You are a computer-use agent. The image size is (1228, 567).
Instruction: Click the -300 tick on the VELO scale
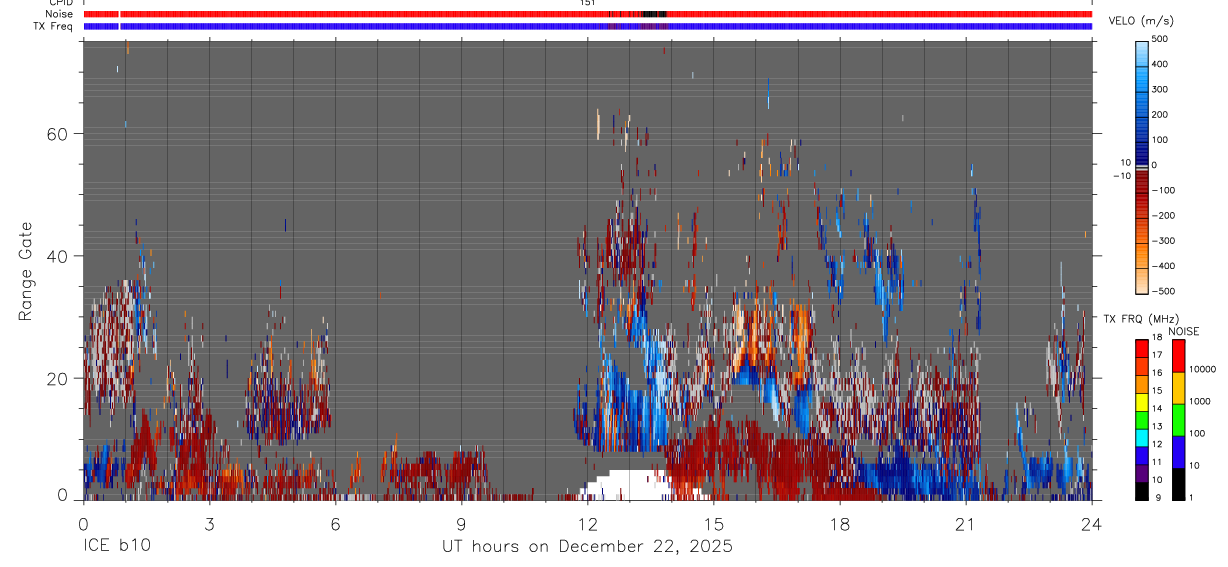tap(1163, 241)
